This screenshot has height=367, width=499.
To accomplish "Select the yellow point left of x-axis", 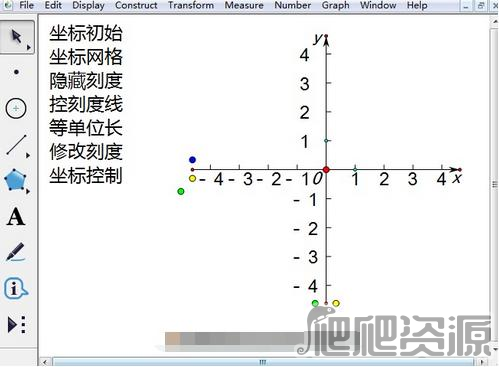I will tap(192, 179).
